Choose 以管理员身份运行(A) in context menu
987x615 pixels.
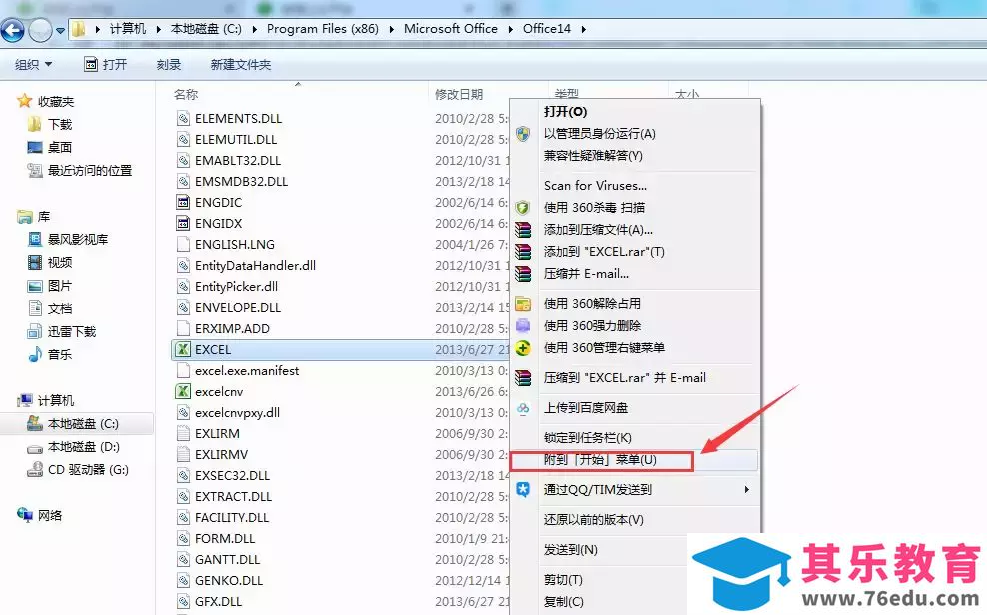pyautogui.click(x=599, y=133)
